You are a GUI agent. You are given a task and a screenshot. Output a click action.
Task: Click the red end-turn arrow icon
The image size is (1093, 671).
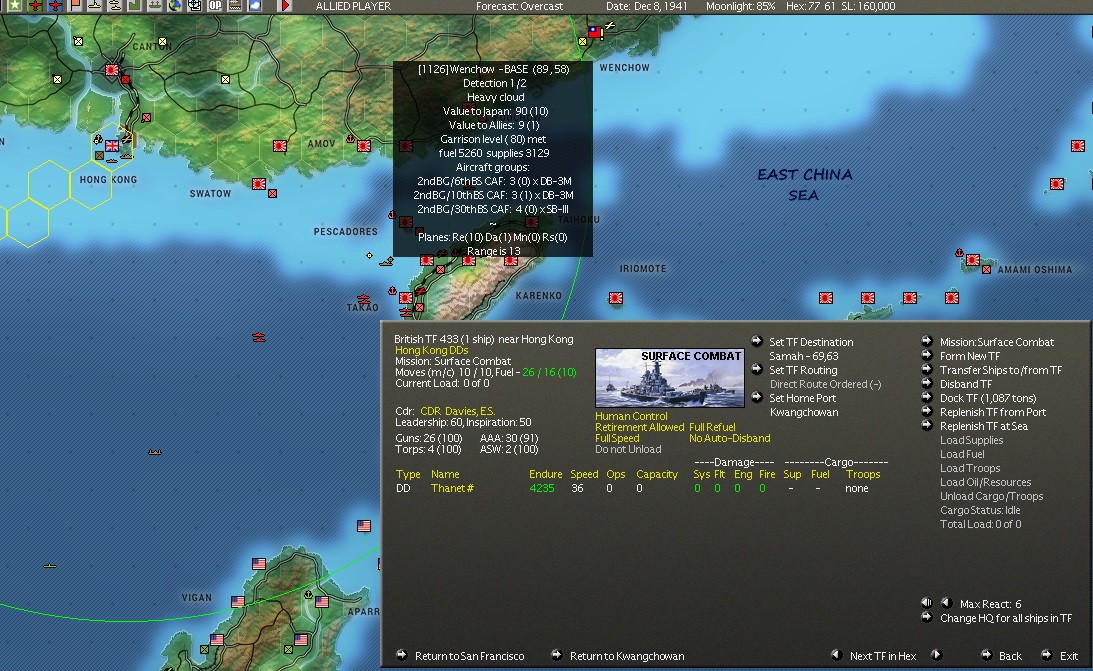(285, 6)
